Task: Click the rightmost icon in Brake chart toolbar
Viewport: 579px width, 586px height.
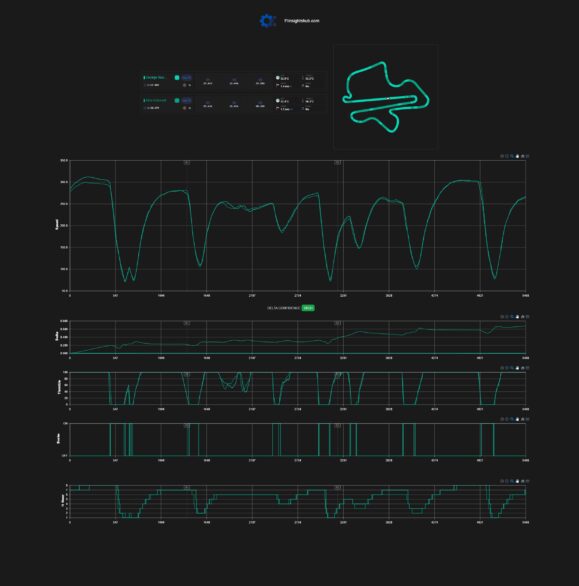Action: coord(527,419)
